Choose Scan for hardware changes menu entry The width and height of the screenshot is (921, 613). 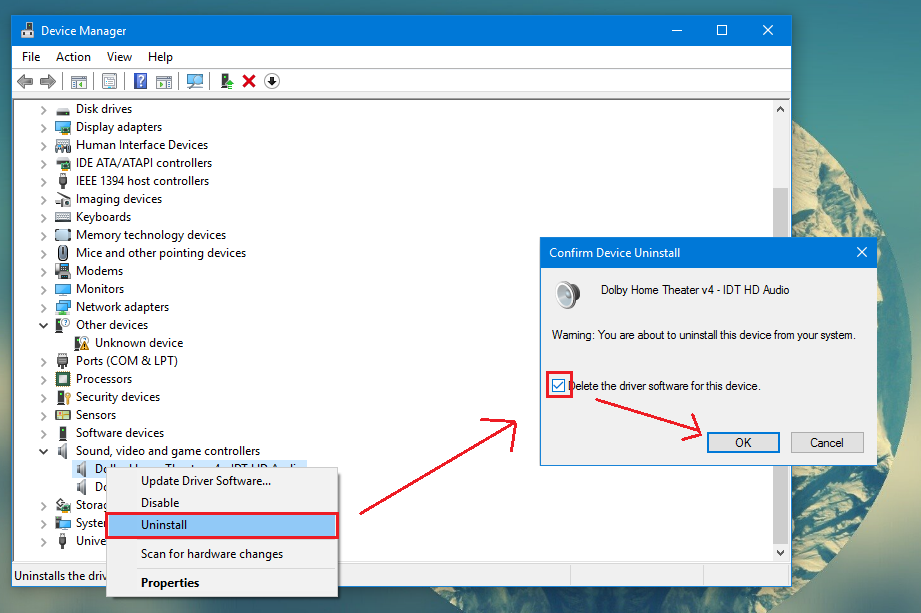pos(222,554)
